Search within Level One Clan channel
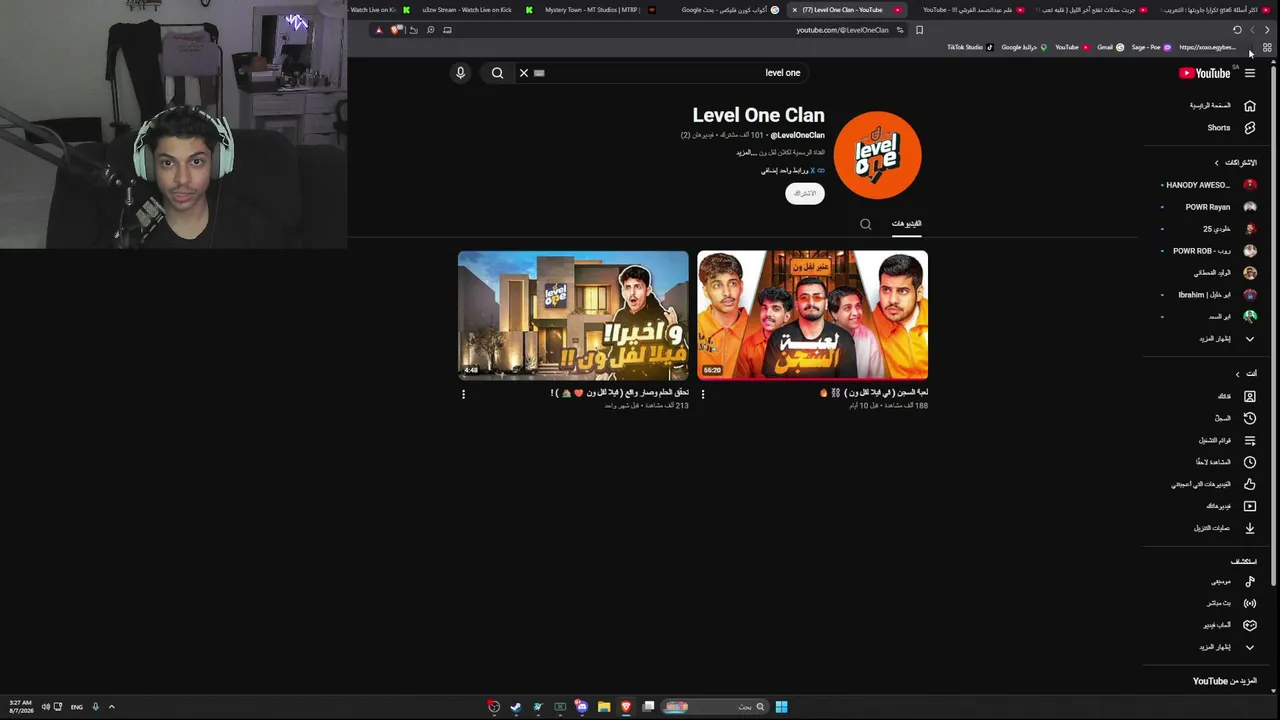This screenshot has width=1280, height=720. pos(866,224)
